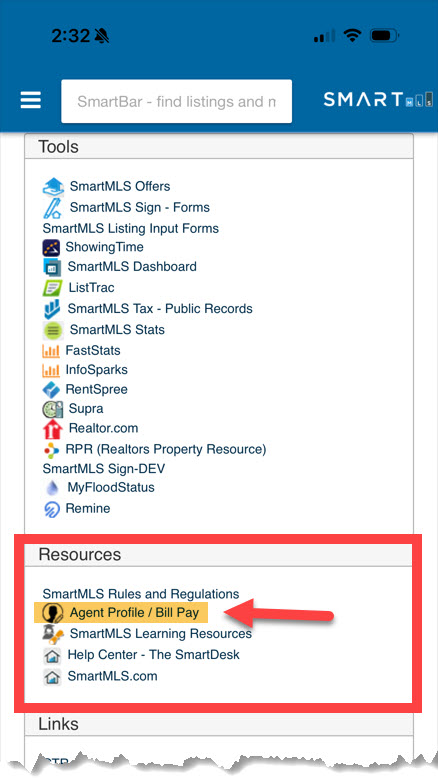Image resolution: width=438 pixels, height=779 pixels.
Task: Tap the battery status icon
Action: pyautogui.click(x=385, y=36)
